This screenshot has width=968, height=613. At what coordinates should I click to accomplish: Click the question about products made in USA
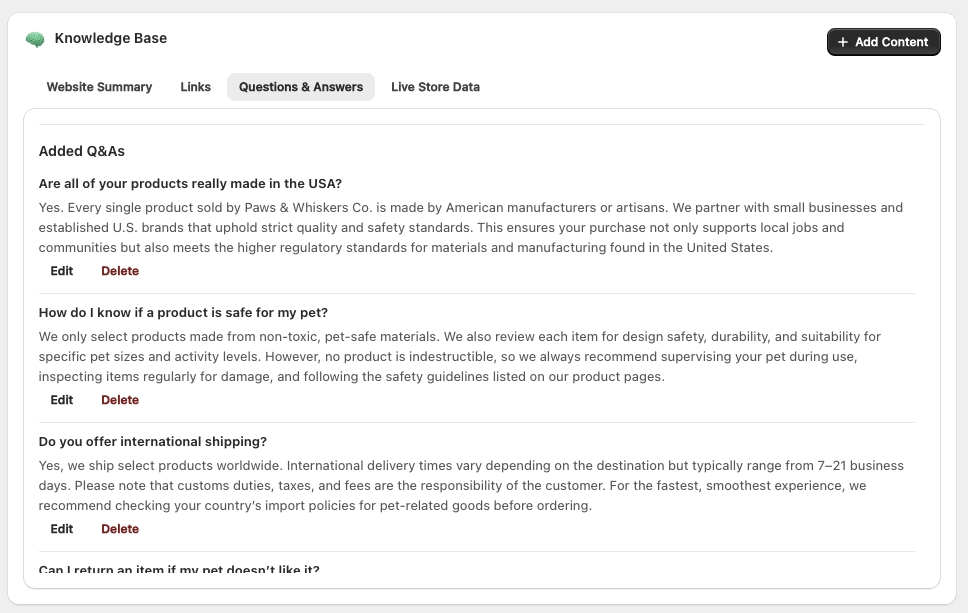190,184
